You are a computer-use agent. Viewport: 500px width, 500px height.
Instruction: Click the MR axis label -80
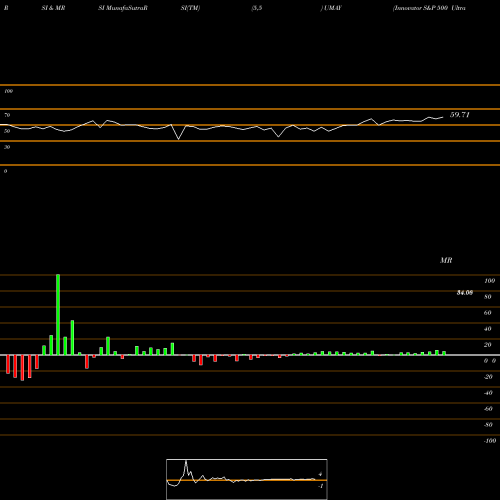pos(488,425)
